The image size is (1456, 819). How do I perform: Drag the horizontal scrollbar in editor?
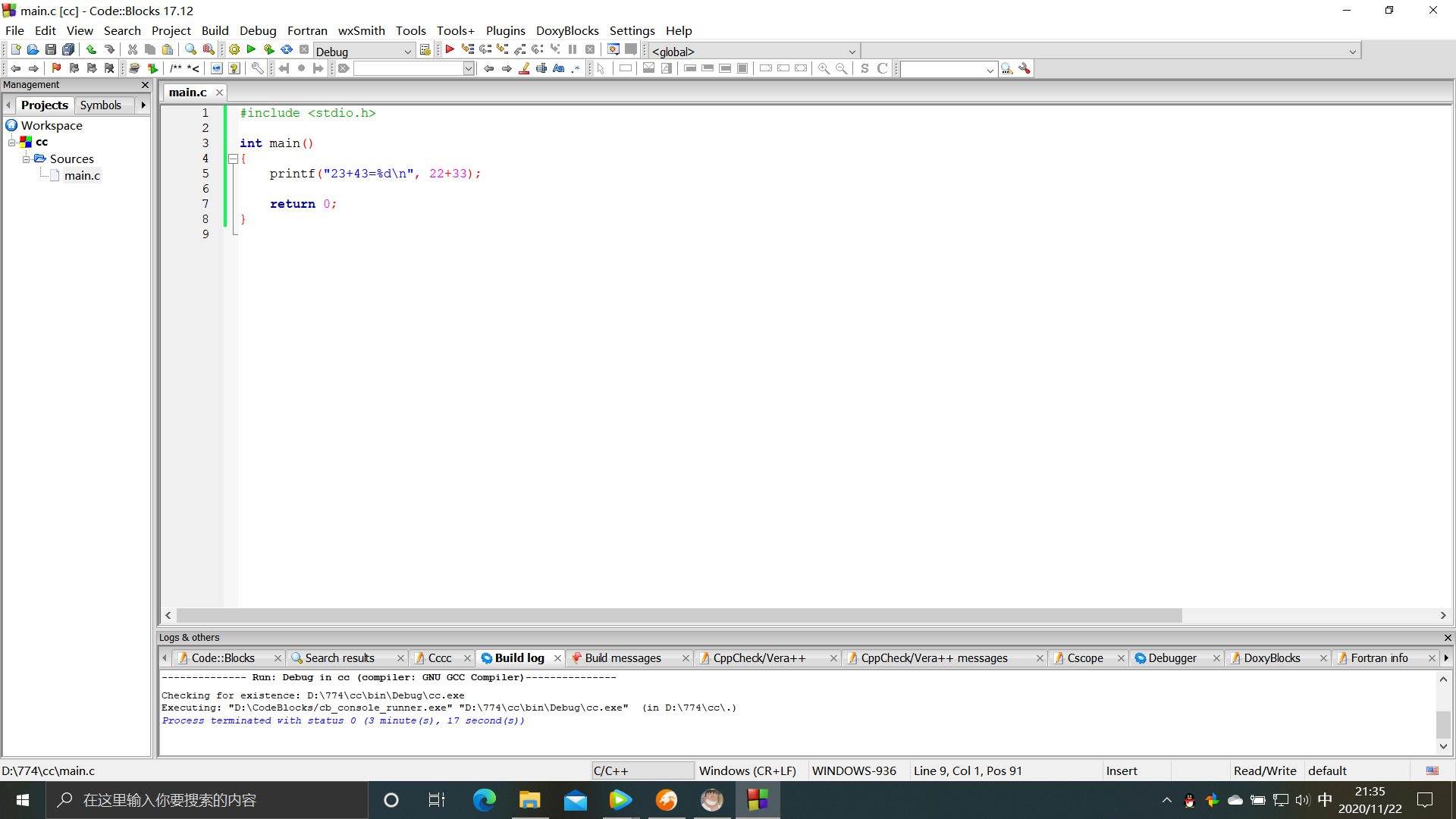tap(675, 616)
